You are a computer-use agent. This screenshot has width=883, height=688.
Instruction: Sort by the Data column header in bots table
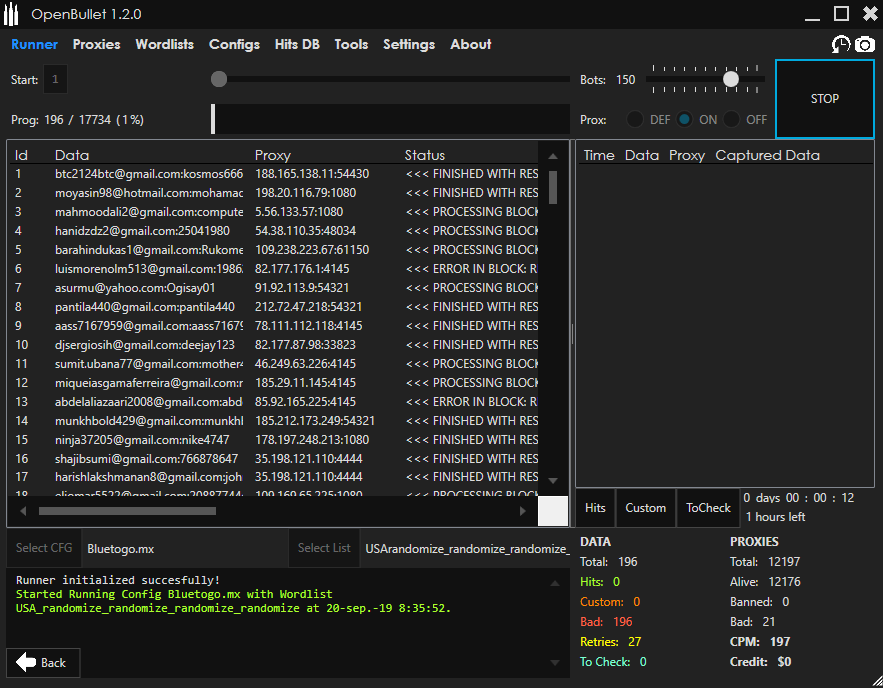pyautogui.click(x=72, y=155)
